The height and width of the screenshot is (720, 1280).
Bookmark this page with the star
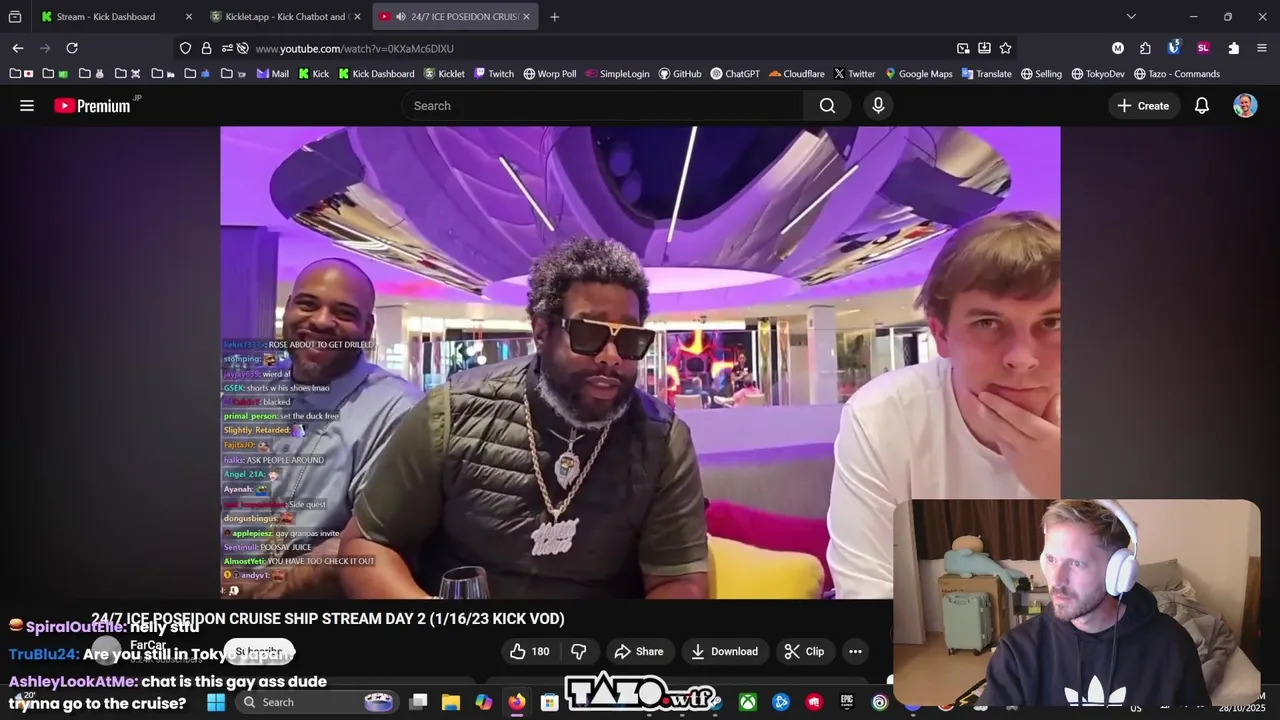click(1005, 48)
